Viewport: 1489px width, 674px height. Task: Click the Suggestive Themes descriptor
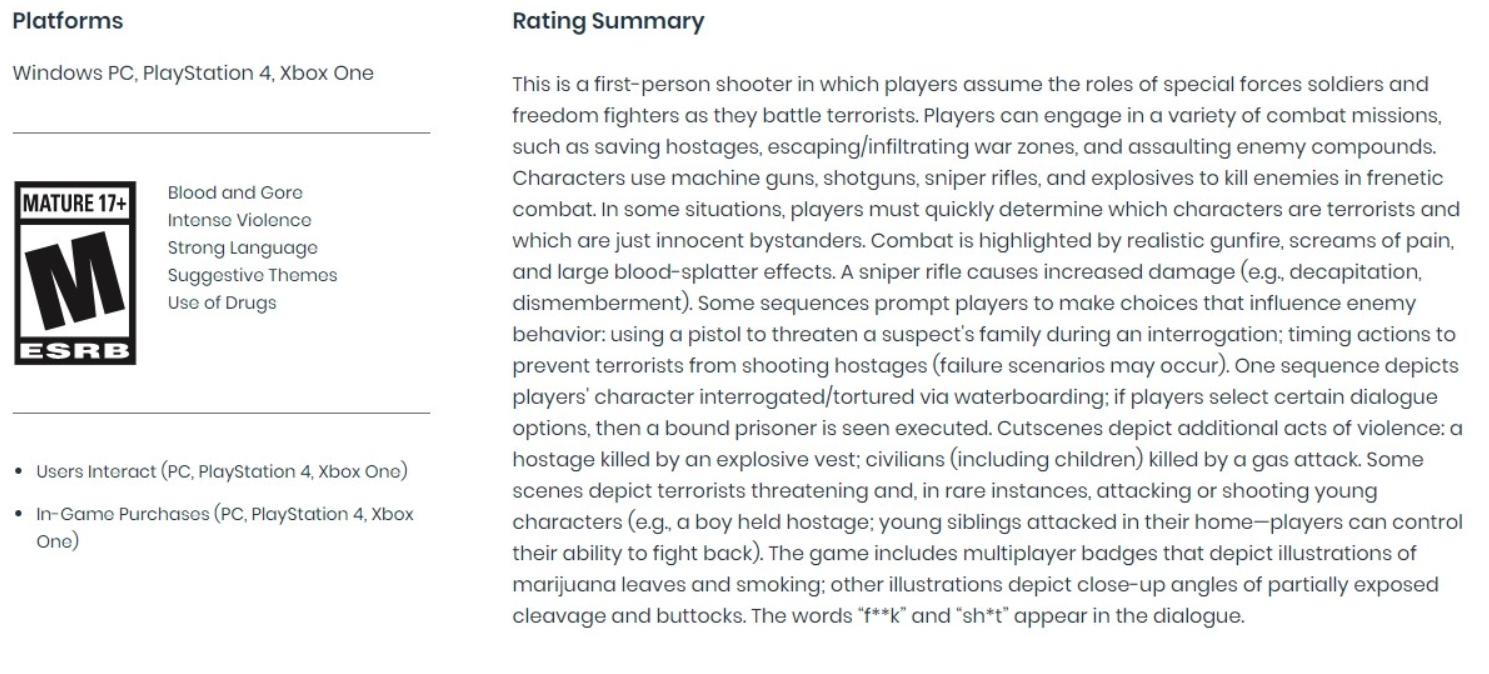click(x=252, y=275)
